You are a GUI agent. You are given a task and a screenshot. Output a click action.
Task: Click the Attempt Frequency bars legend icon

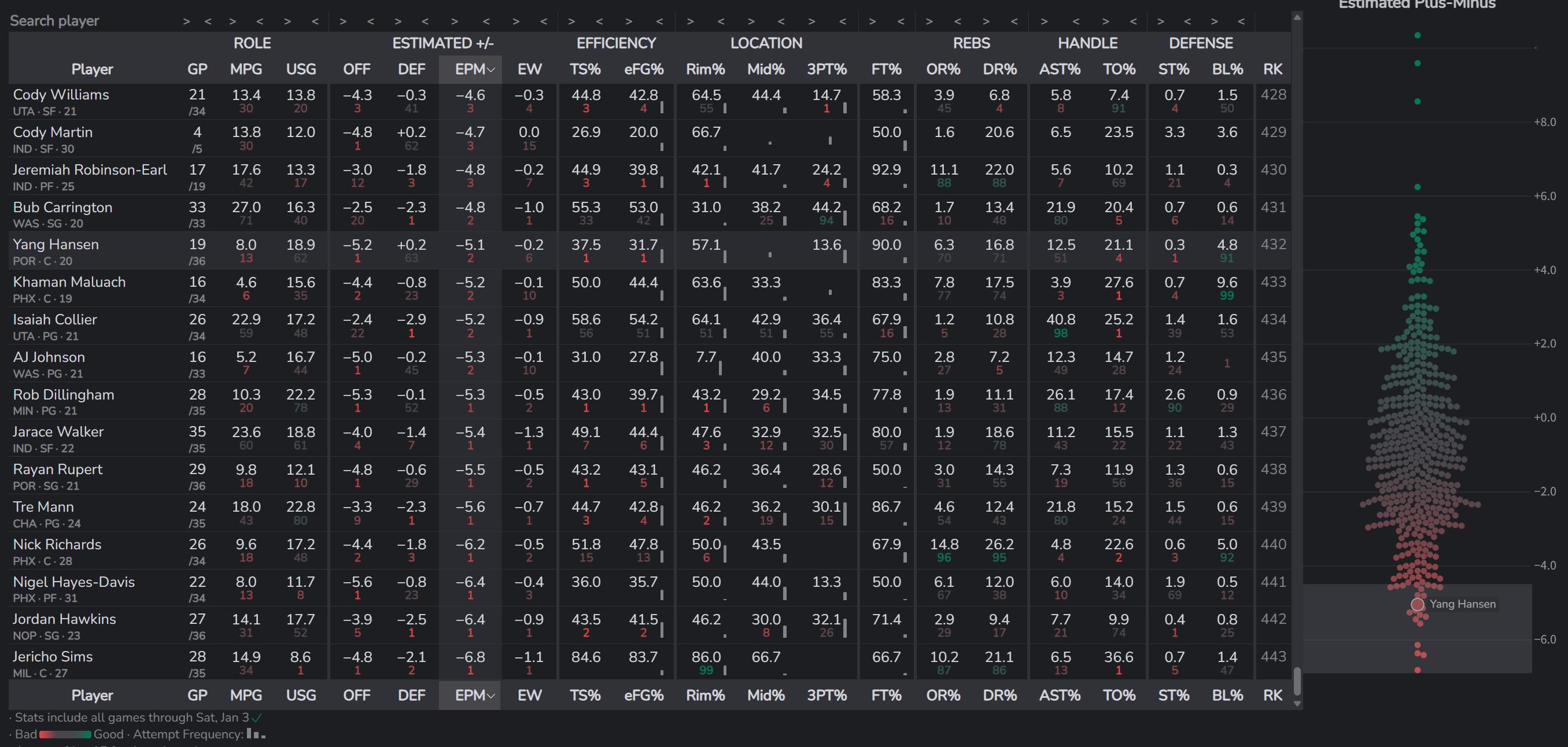coord(256,734)
